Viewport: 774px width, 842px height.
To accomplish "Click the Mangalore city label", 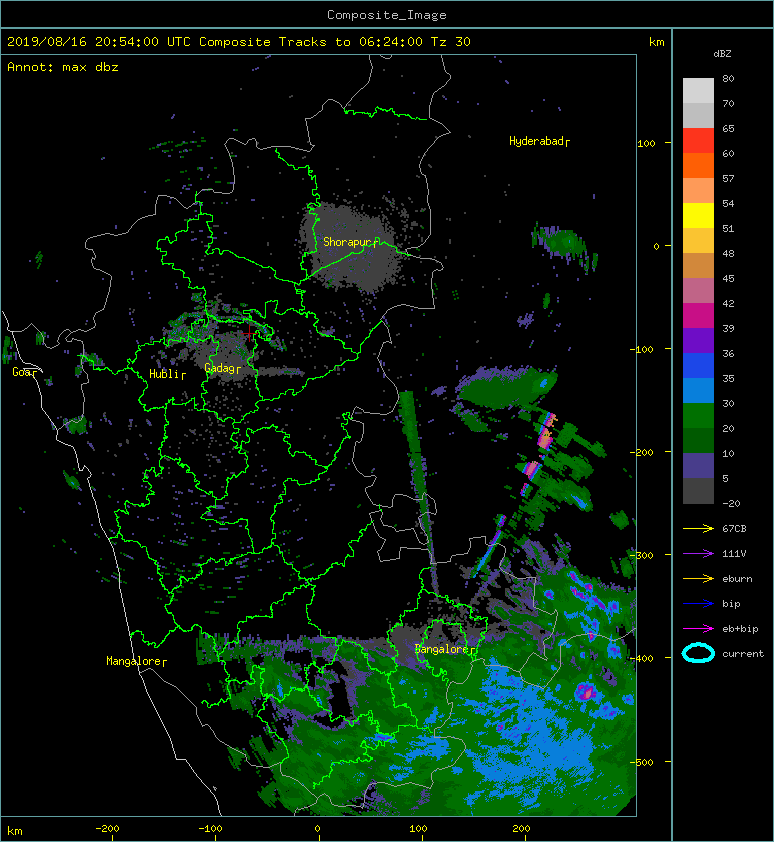I will point(136,661).
